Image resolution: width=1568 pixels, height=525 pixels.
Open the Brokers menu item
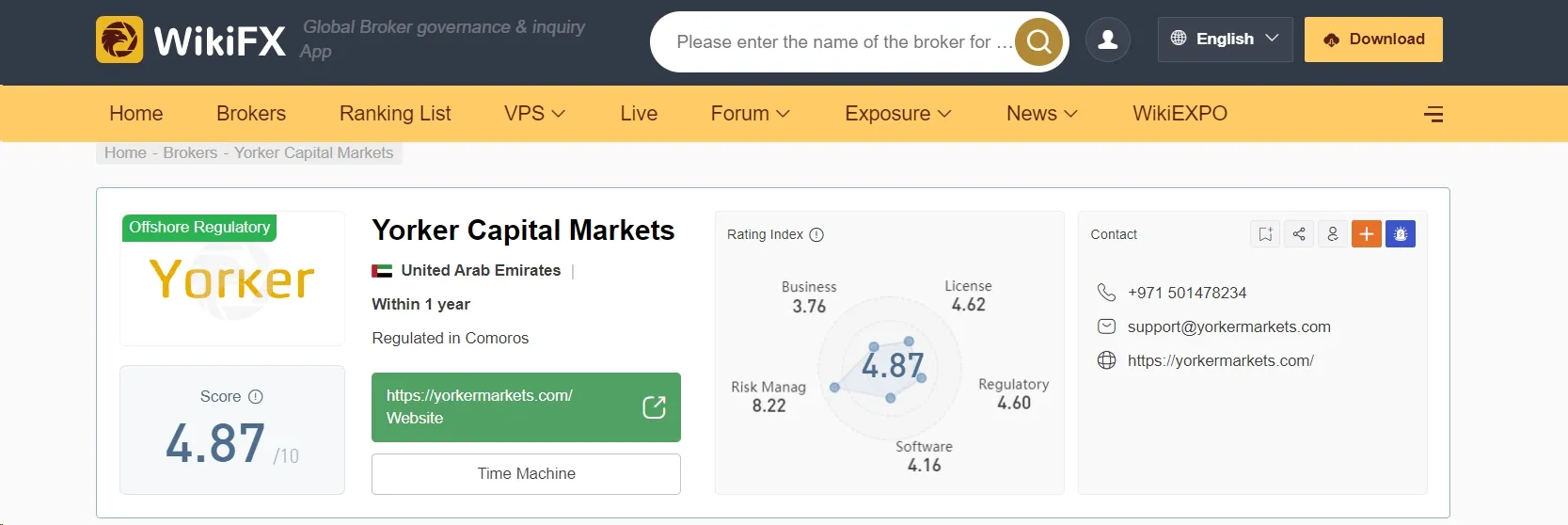pyautogui.click(x=251, y=114)
